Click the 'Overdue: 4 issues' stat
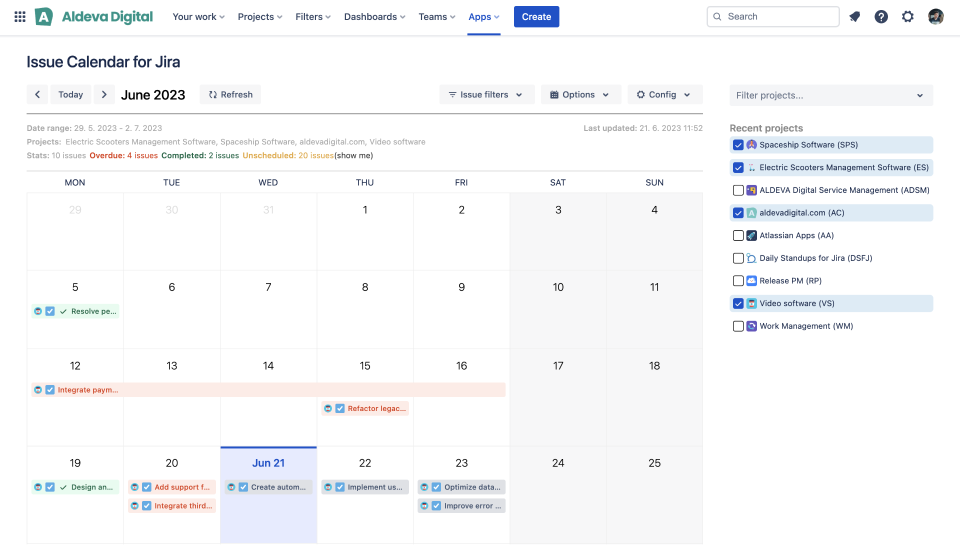This screenshot has height=545, width=960. (x=124, y=156)
